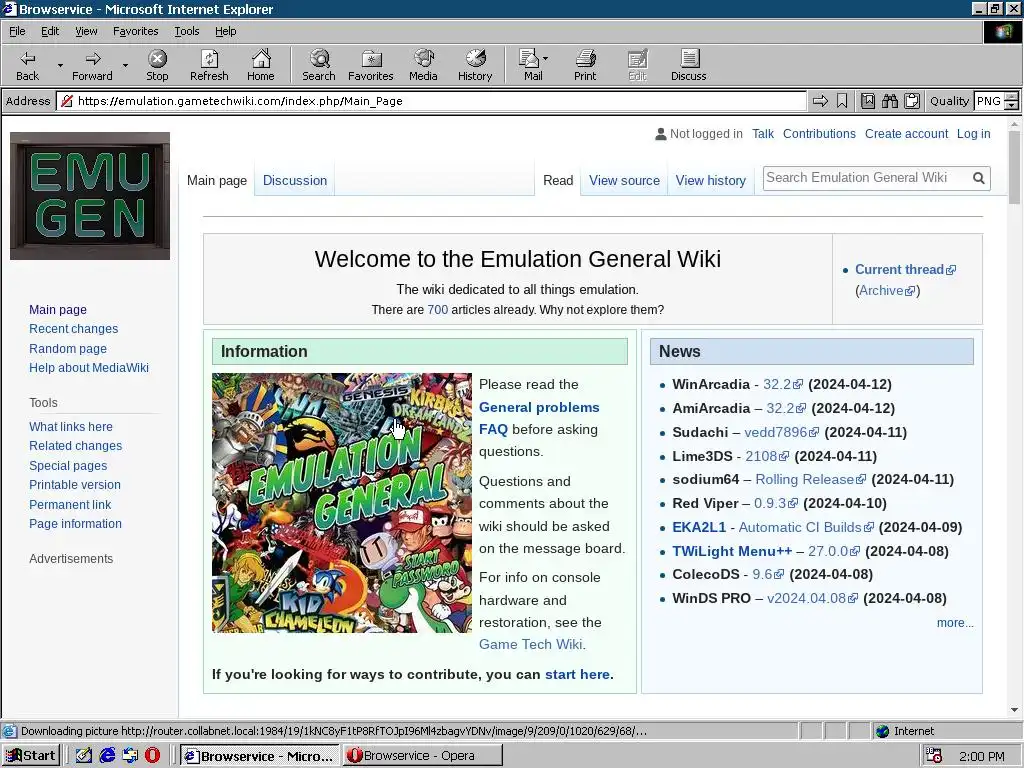Open Recent changes in the sidebar
Screen dimensions: 1024x768
[73, 328]
